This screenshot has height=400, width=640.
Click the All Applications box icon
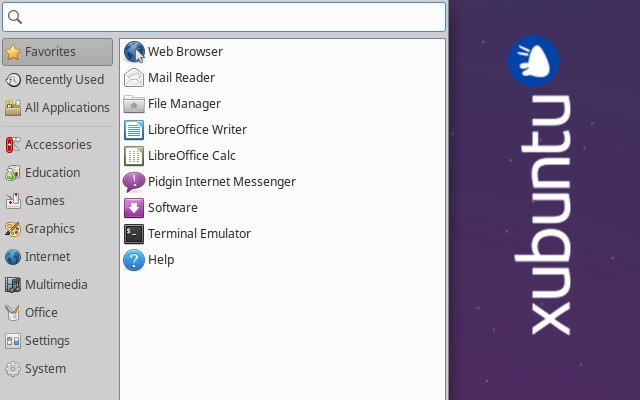[13, 108]
